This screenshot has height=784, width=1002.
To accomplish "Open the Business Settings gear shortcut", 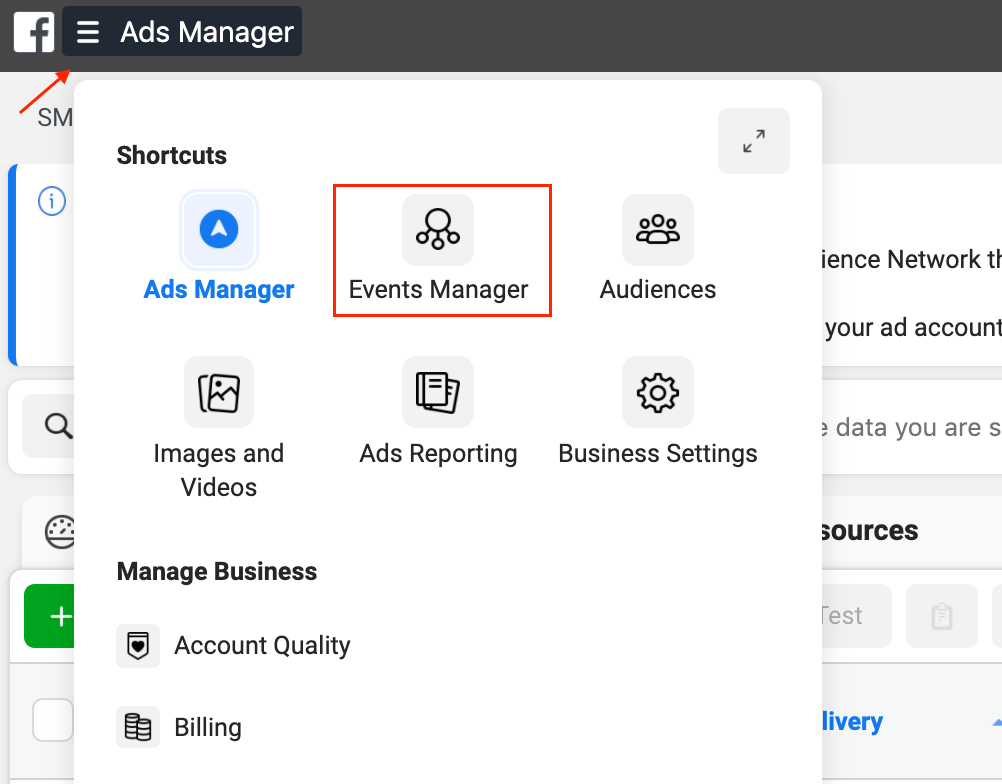I will point(658,392).
